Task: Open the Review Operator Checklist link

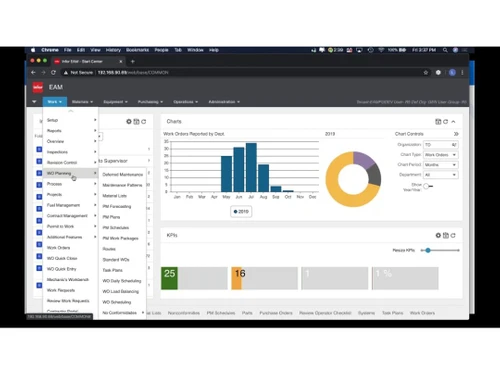Action: 325,313
